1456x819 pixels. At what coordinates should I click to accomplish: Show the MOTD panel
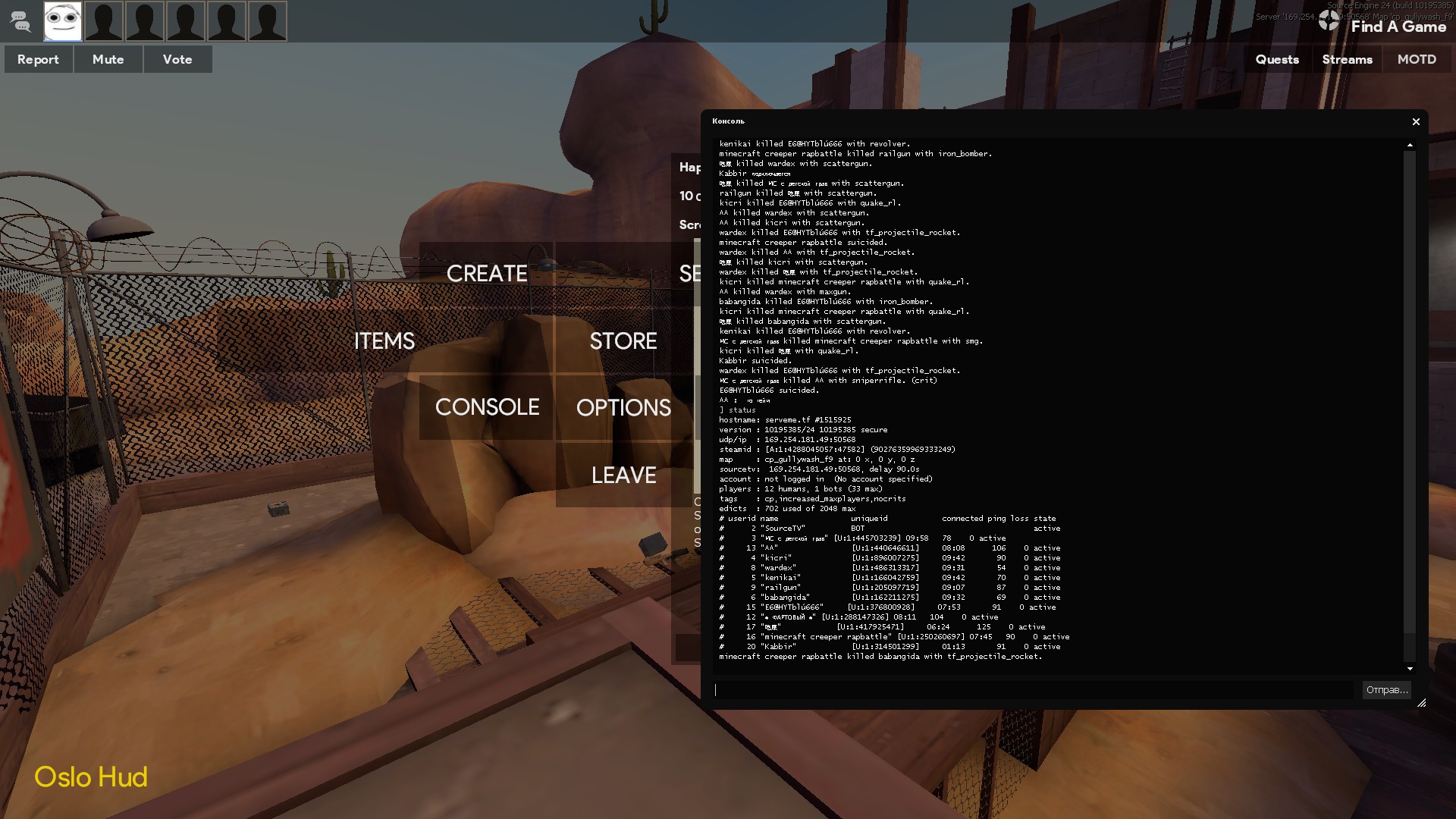(1417, 59)
